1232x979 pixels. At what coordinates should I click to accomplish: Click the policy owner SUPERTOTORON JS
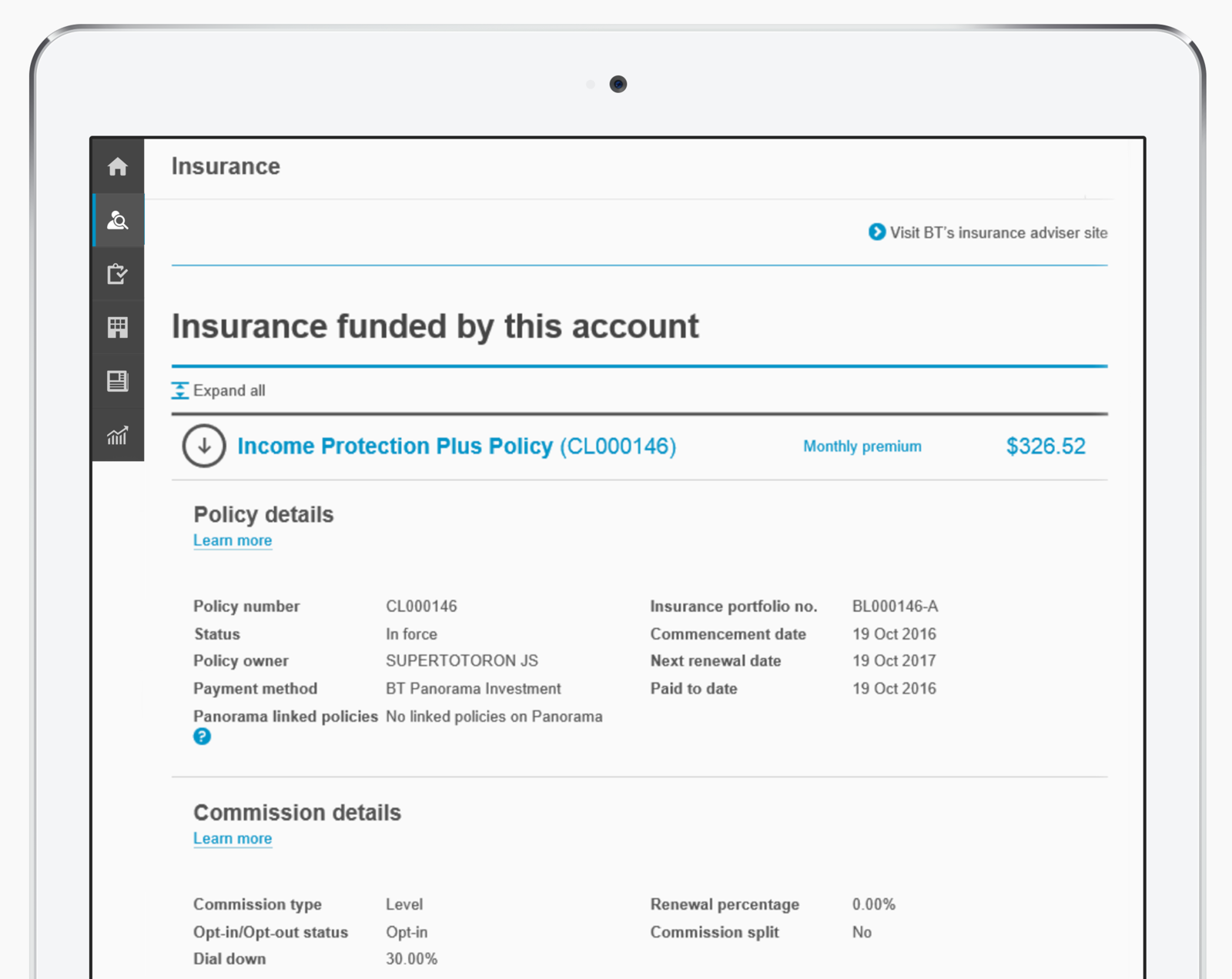click(462, 660)
